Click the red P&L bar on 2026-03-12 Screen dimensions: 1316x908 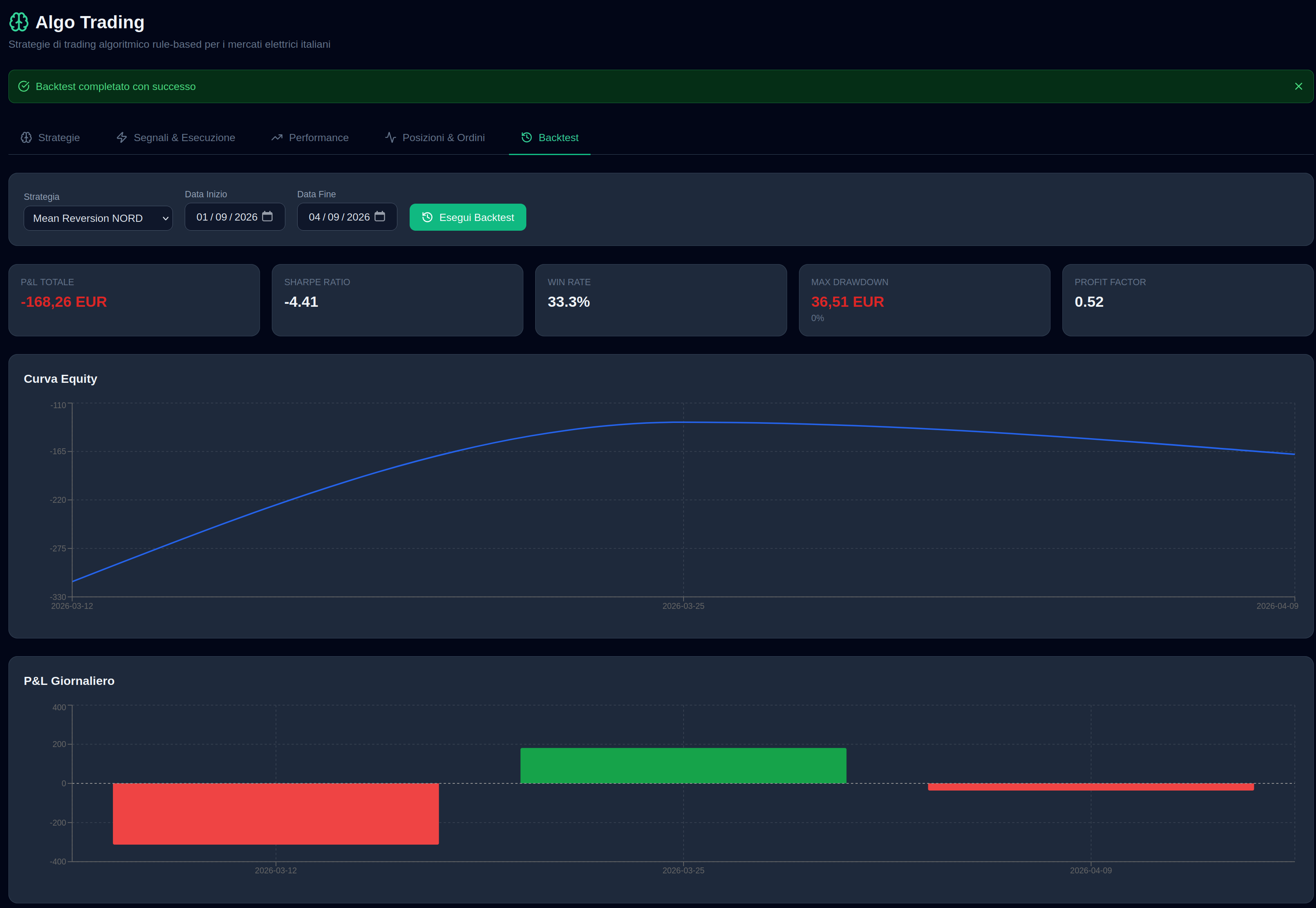pyautogui.click(x=276, y=813)
